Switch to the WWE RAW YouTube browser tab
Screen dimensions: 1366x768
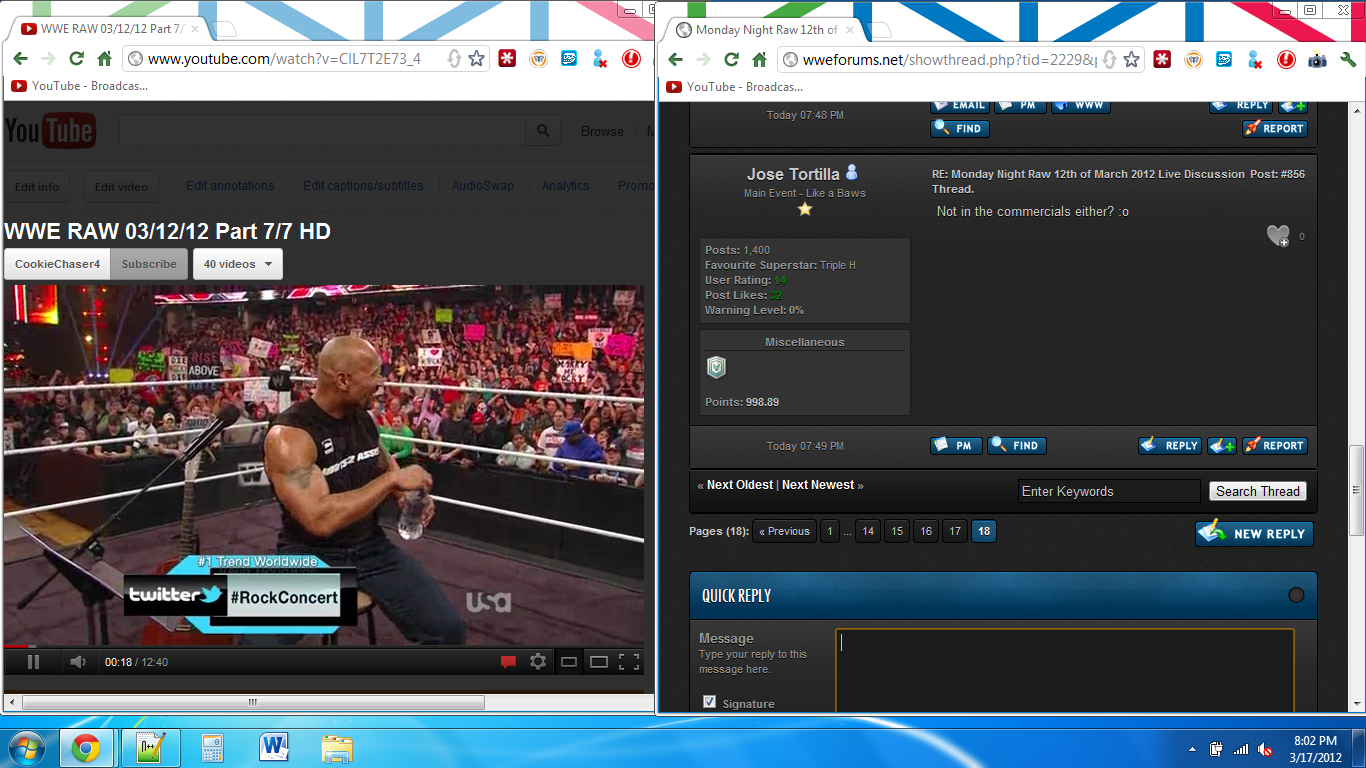point(110,30)
